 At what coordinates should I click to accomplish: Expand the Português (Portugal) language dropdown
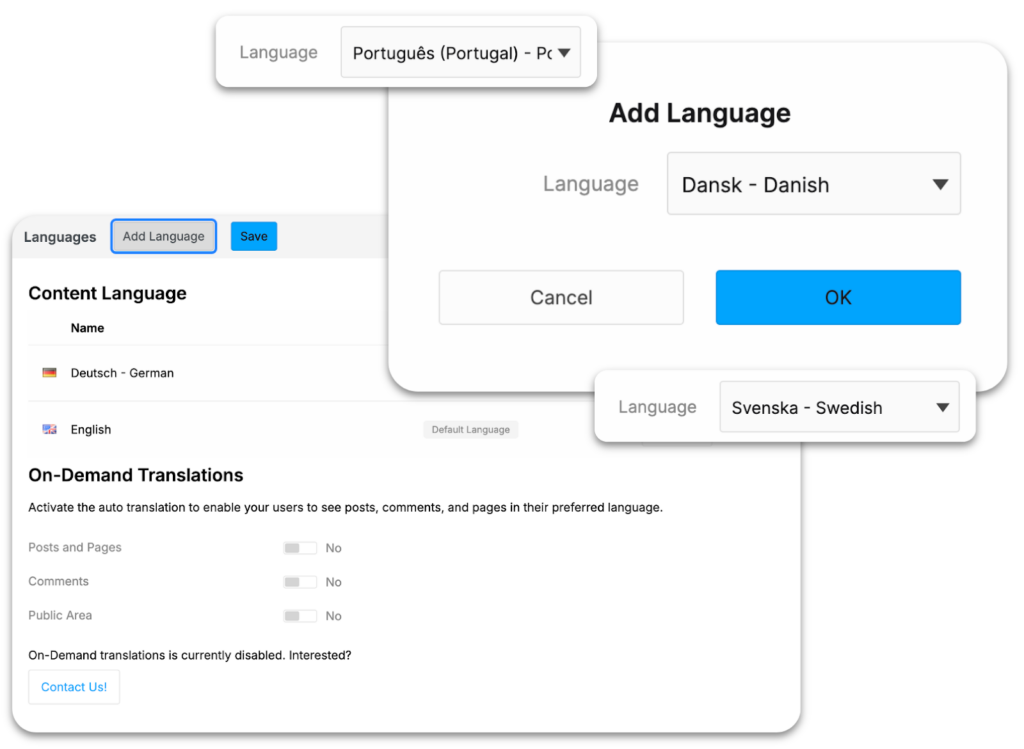click(460, 53)
